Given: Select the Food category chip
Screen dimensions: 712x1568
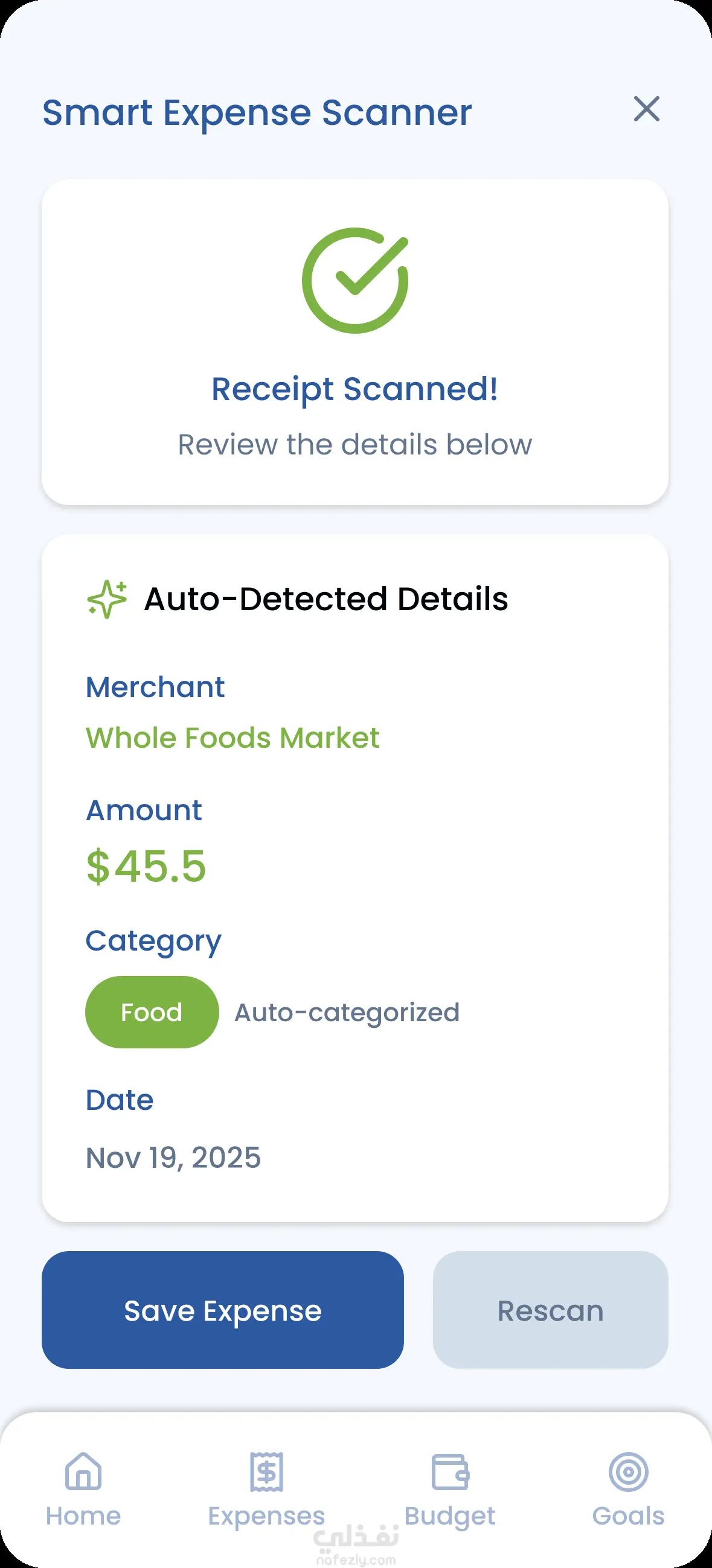Looking at the screenshot, I should tap(152, 1012).
